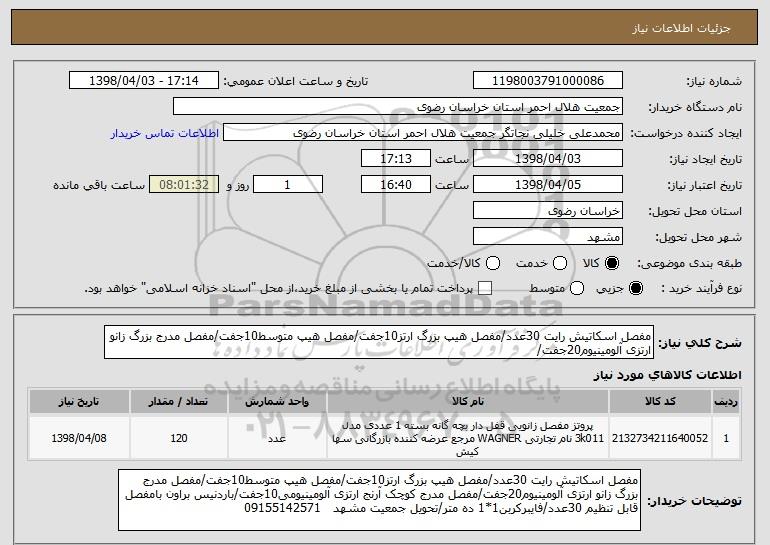The image size is (770, 545).
Task: Click the شرح کلی نیاز label
Action: coord(700,343)
